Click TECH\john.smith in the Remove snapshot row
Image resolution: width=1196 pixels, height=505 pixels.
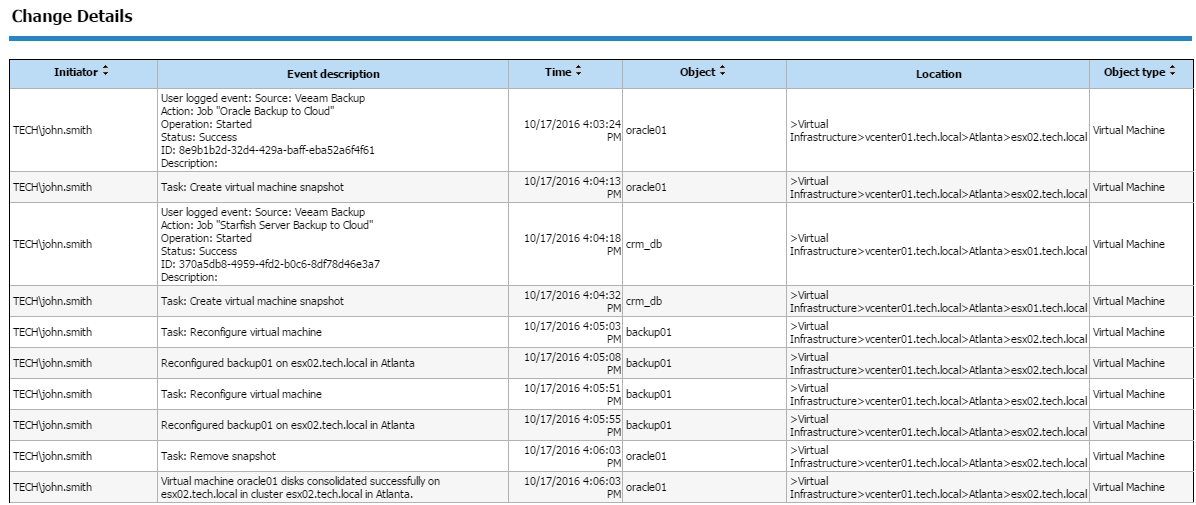pos(52,455)
